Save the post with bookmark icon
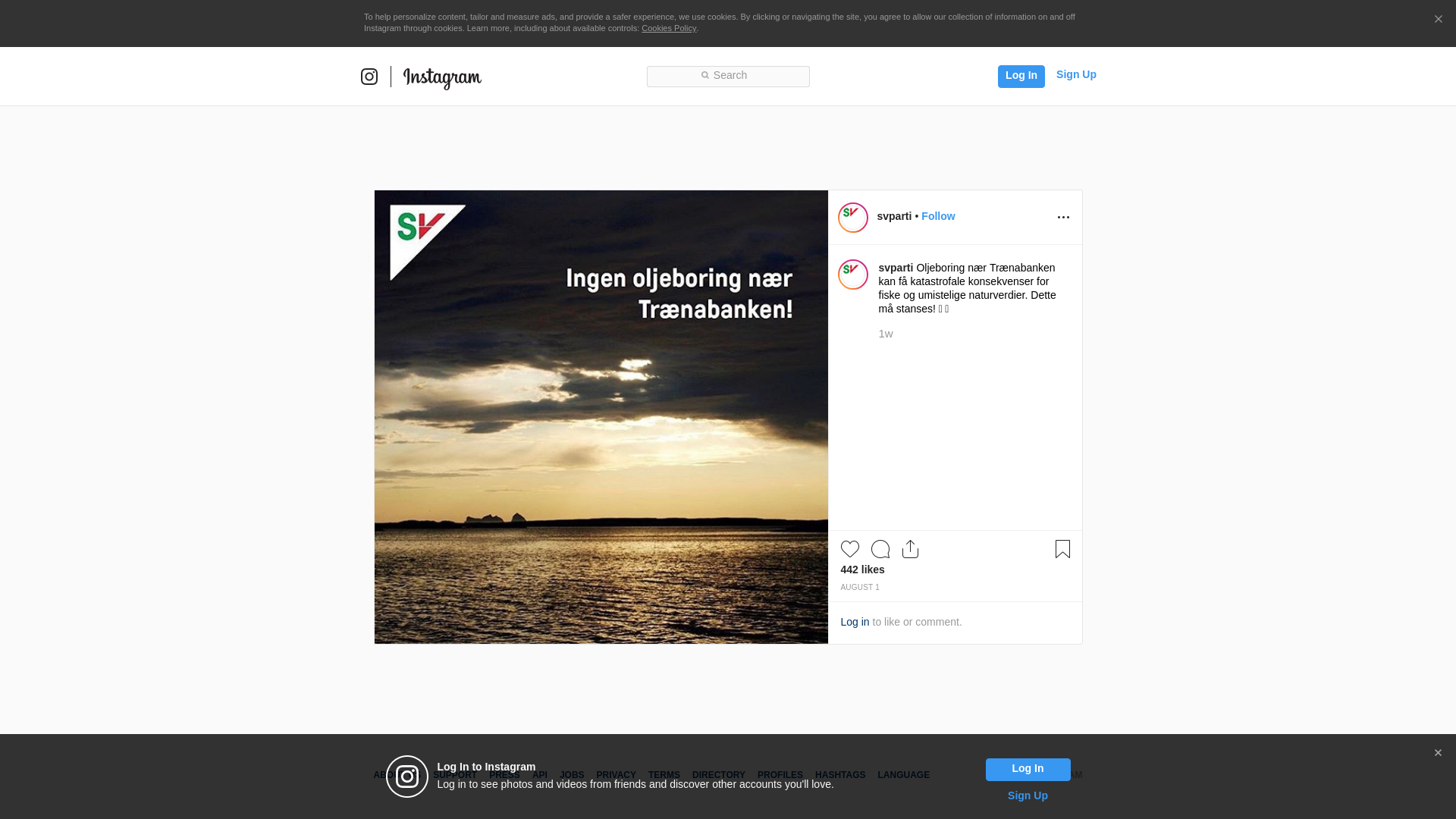Screen dimensions: 1456x819 tap(1062, 549)
